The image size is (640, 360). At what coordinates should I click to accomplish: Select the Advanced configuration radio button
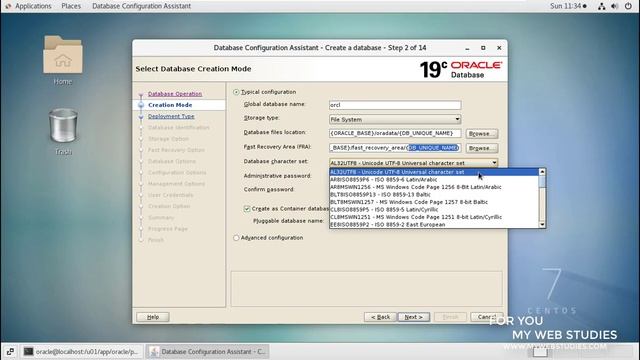(236, 238)
